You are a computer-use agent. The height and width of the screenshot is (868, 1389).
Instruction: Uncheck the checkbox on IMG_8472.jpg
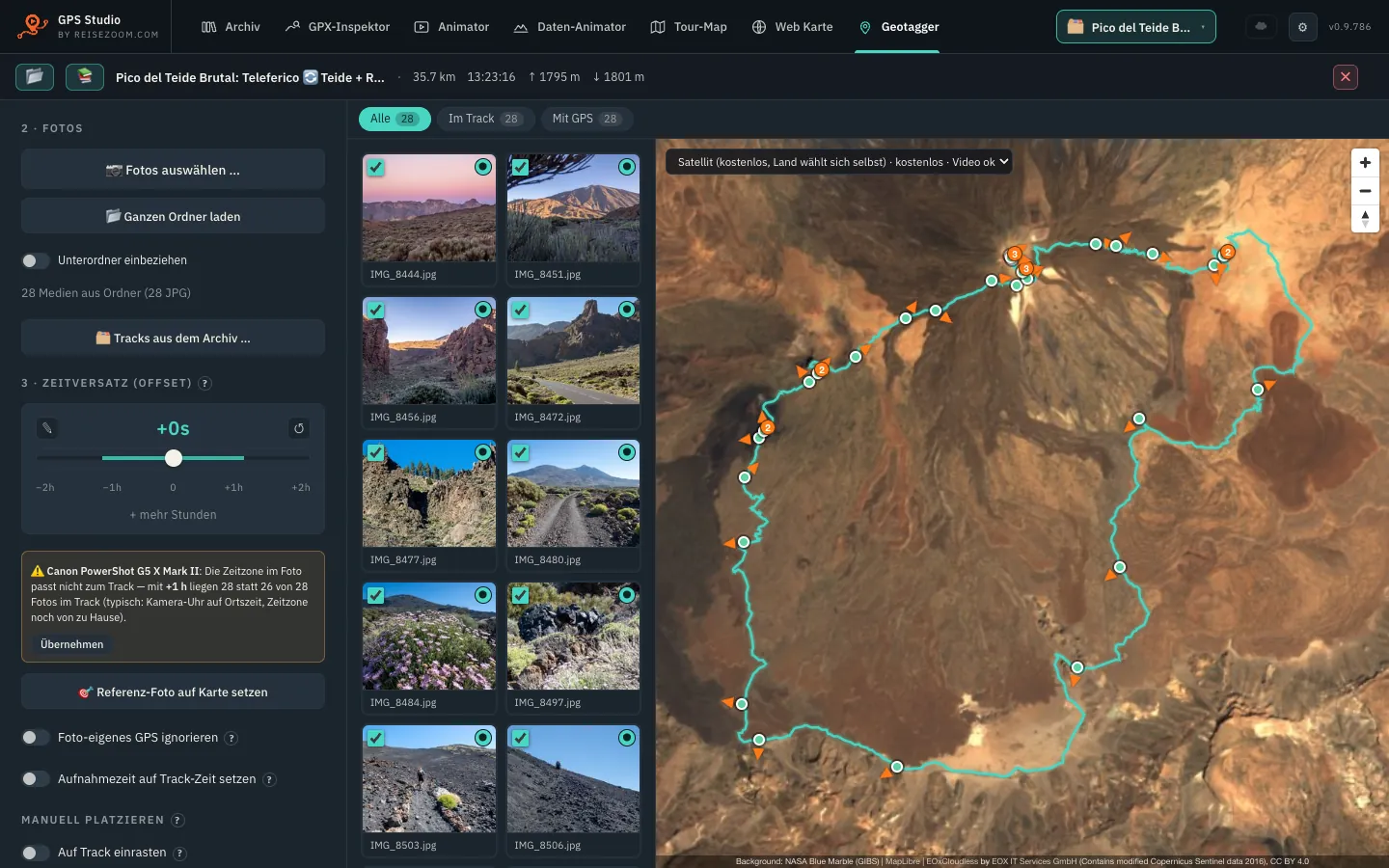(520, 310)
